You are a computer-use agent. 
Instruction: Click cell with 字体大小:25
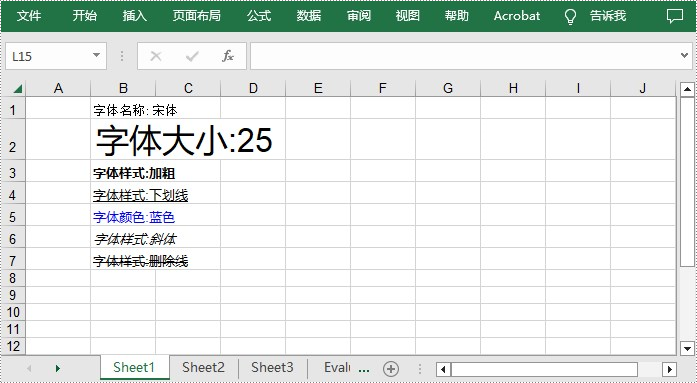(184, 141)
